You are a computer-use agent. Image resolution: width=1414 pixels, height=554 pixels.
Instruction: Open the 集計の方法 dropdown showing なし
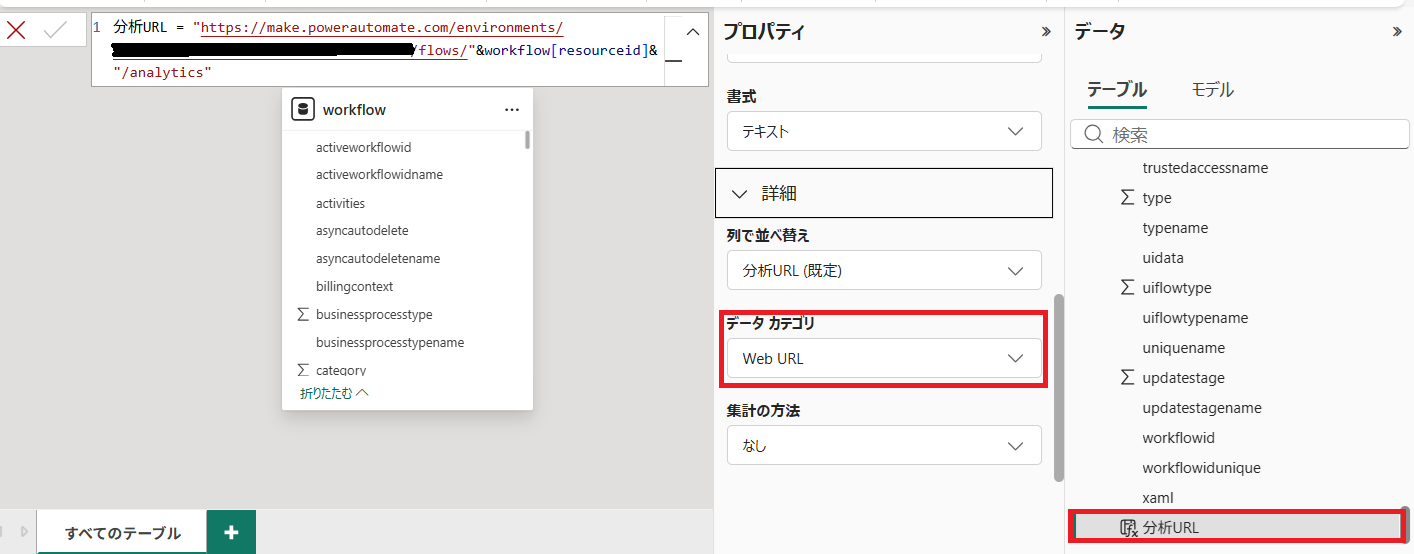pos(884,445)
